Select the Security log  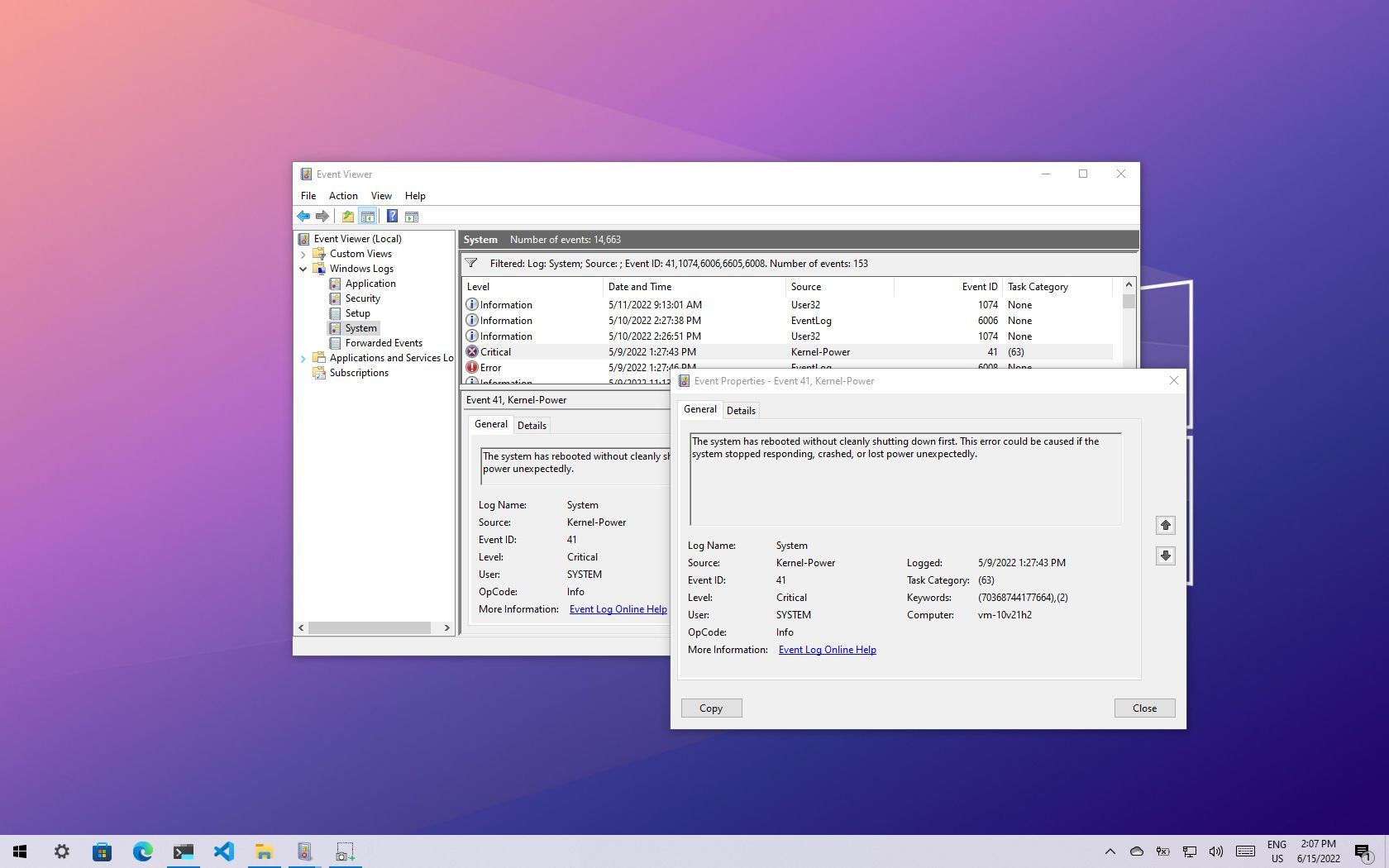tap(363, 298)
